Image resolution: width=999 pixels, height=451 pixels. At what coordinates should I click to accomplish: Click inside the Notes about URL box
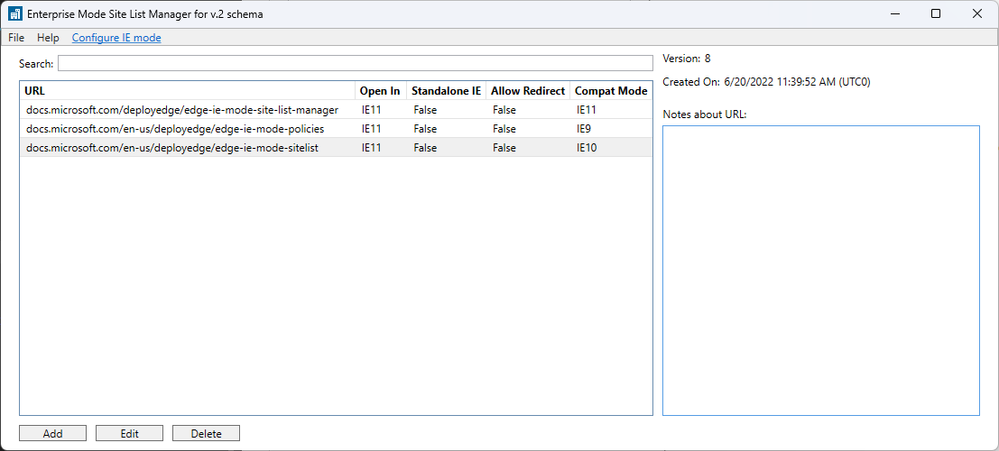(821, 271)
